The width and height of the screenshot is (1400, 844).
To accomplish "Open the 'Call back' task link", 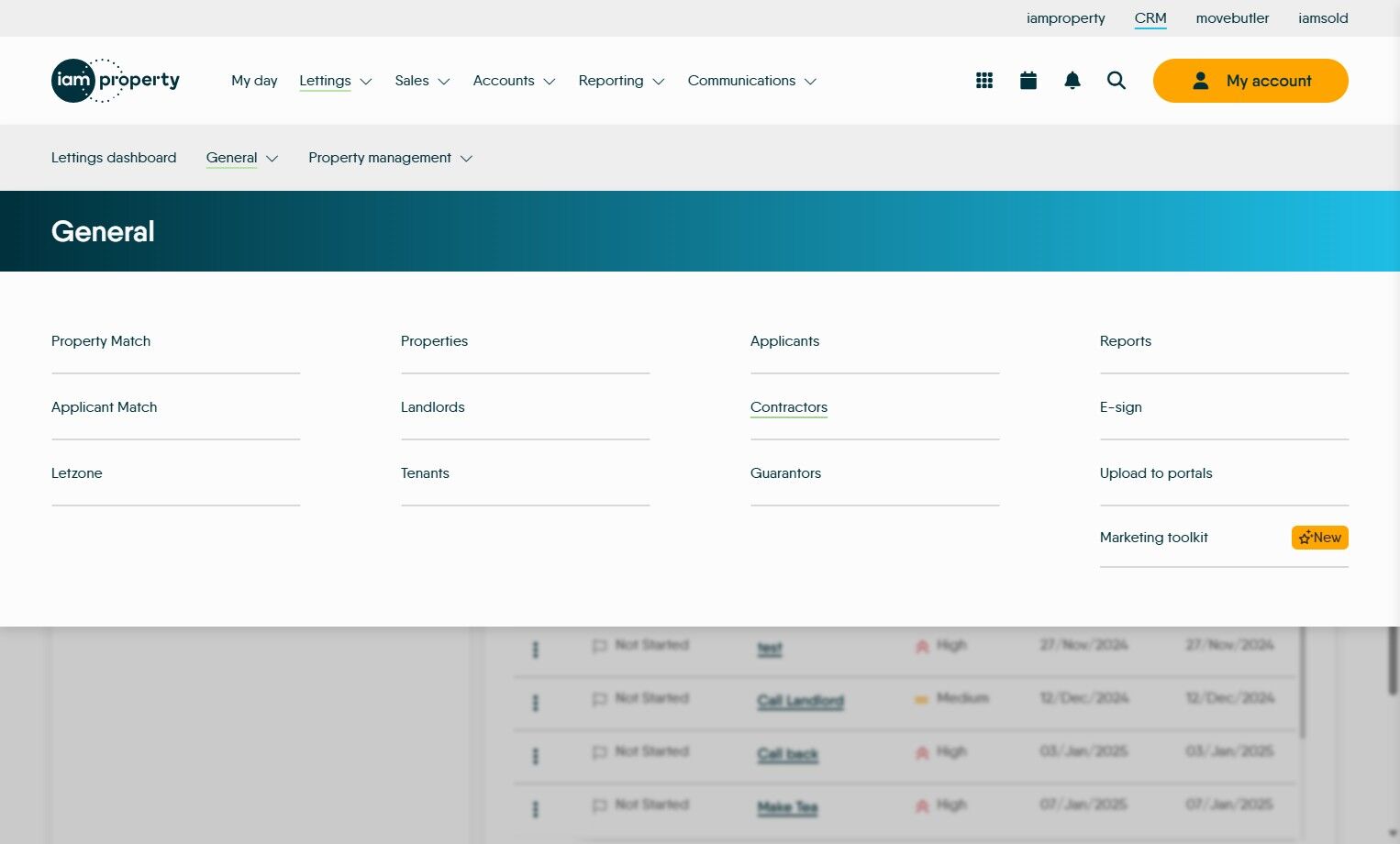I will [x=788, y=754].
